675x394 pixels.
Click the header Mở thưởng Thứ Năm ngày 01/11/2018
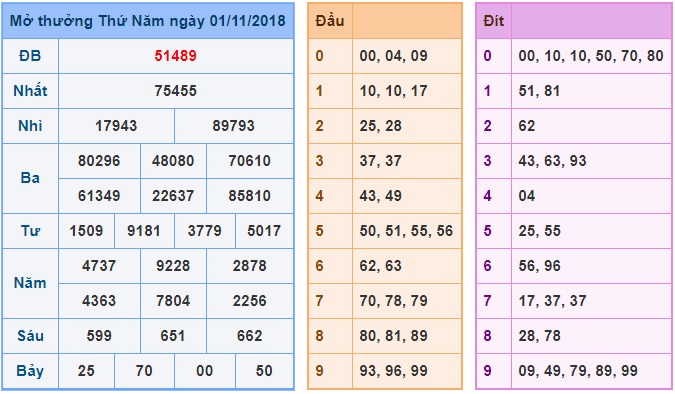point(148,21)
